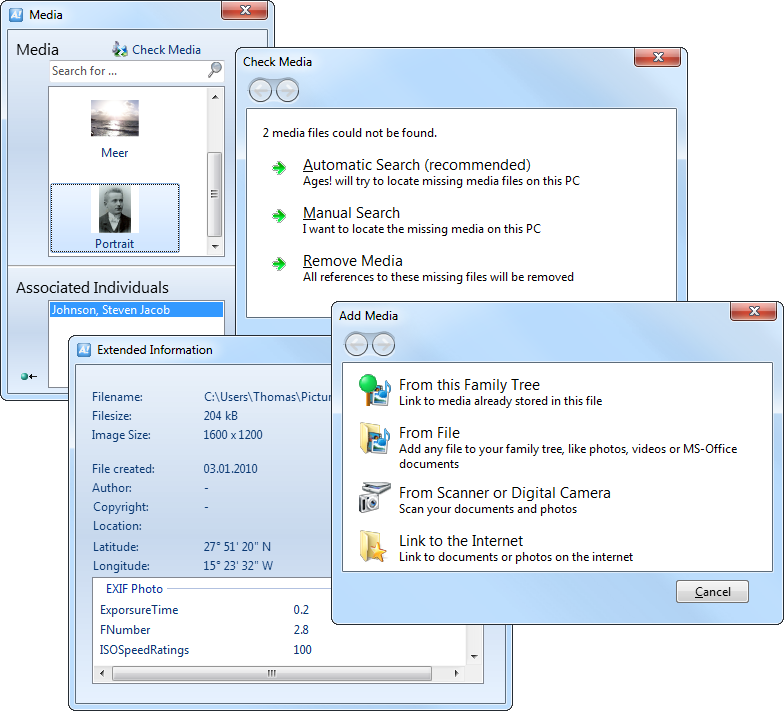Click the Extended Information horizontal scrollbar
The image size is (784, 711).
(x=270, y=674)
